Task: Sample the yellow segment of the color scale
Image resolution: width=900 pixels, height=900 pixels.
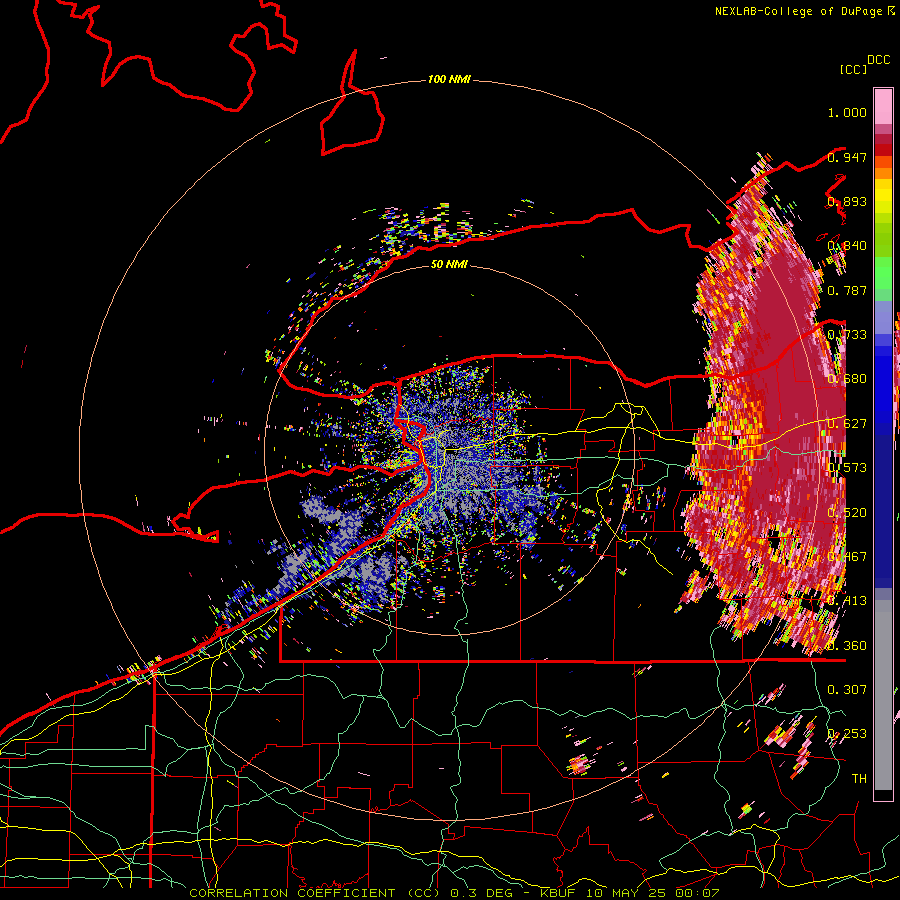Action: coord(883,196)
